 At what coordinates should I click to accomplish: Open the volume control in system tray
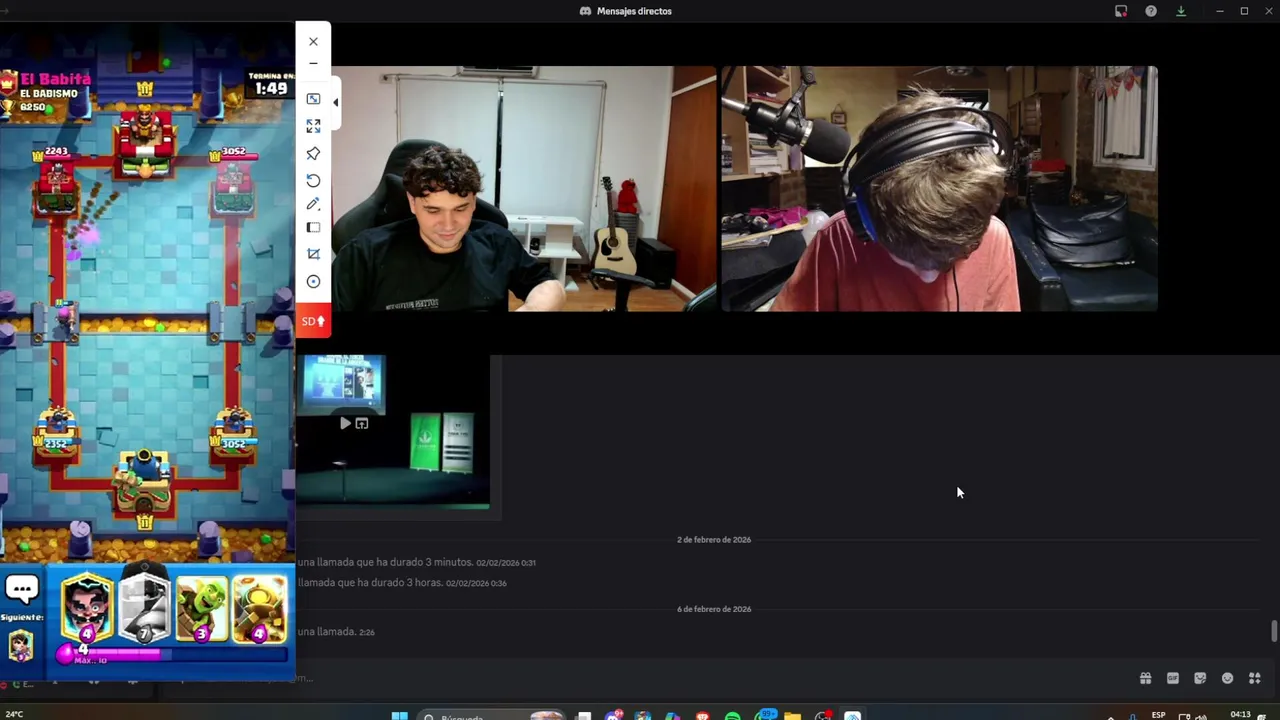pyautogui.click(x=1202, y=716)
